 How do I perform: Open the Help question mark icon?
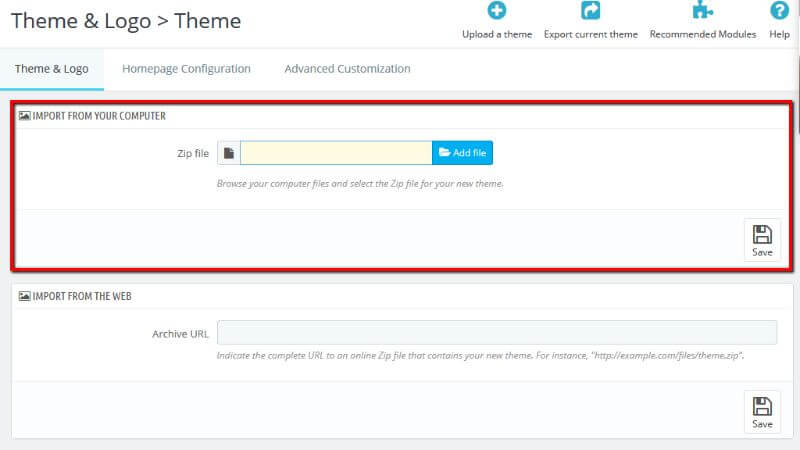(779, 10)
